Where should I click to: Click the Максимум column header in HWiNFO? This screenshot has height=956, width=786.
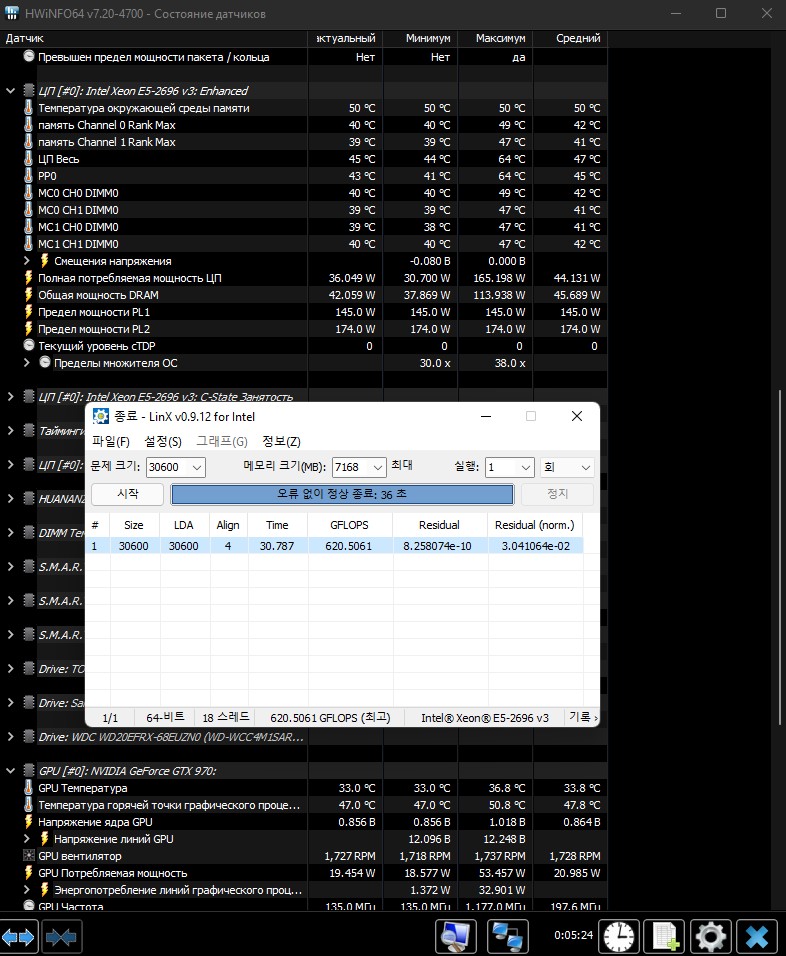pos(500,38)
